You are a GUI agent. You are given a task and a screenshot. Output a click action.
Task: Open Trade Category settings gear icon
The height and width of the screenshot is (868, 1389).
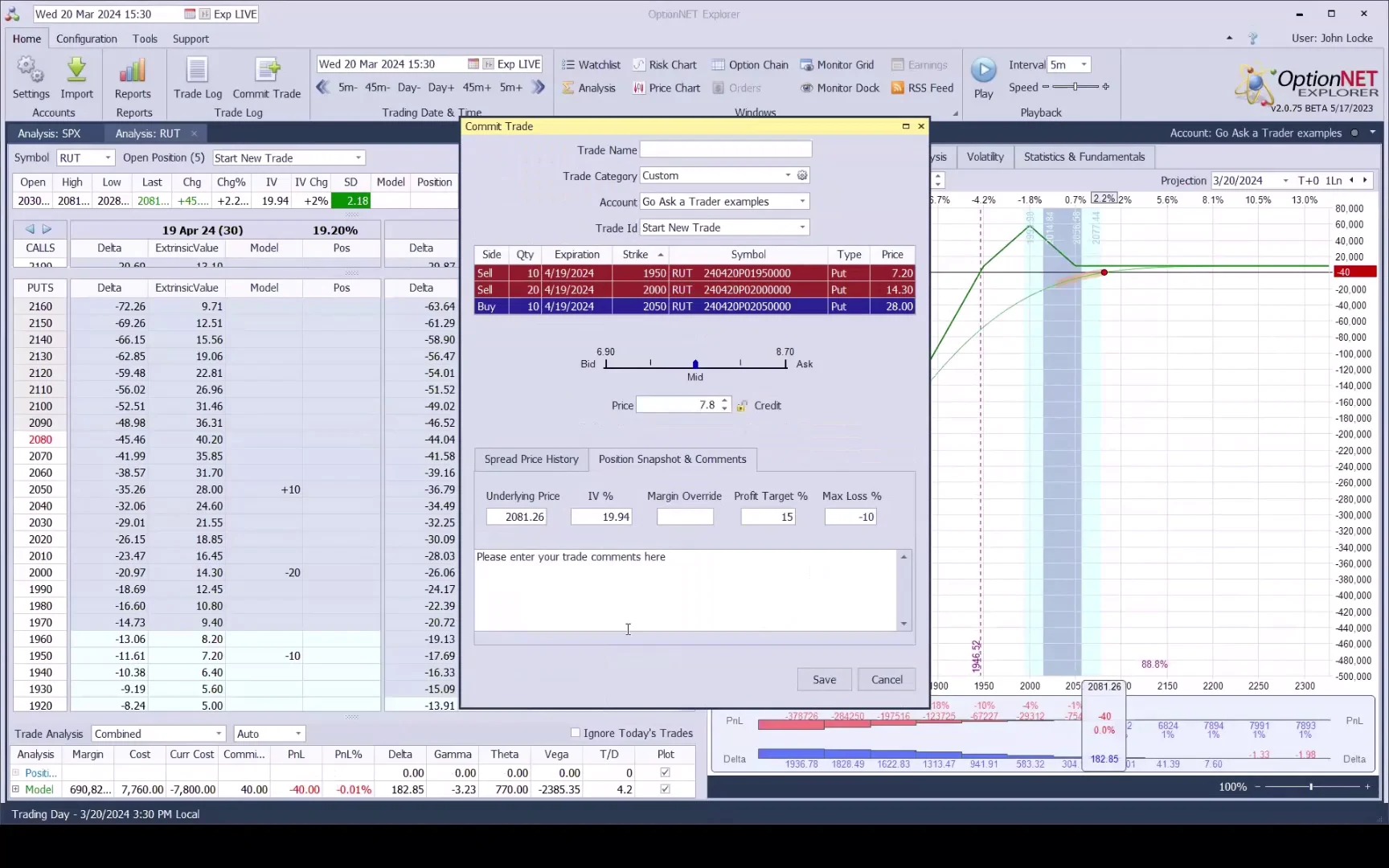click(802, 176)
